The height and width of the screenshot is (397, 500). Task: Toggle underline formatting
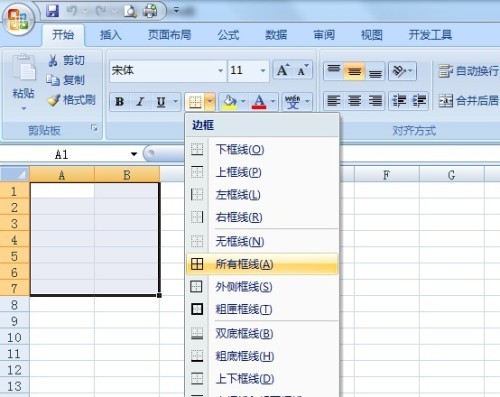click(x=161, y=102)
